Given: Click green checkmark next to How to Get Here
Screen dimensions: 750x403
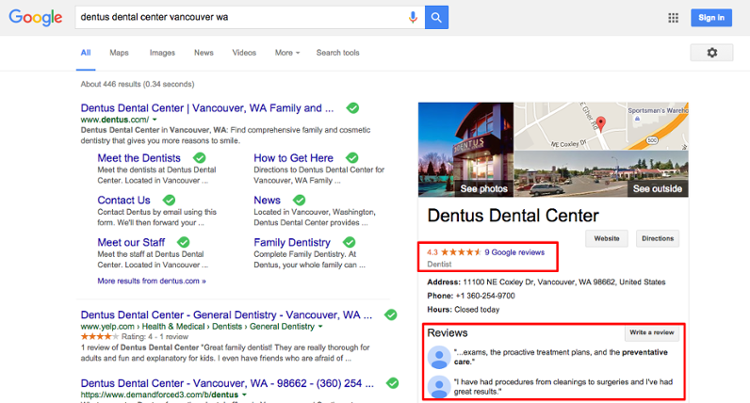Looking at the screenshot, I should [352, 158].
